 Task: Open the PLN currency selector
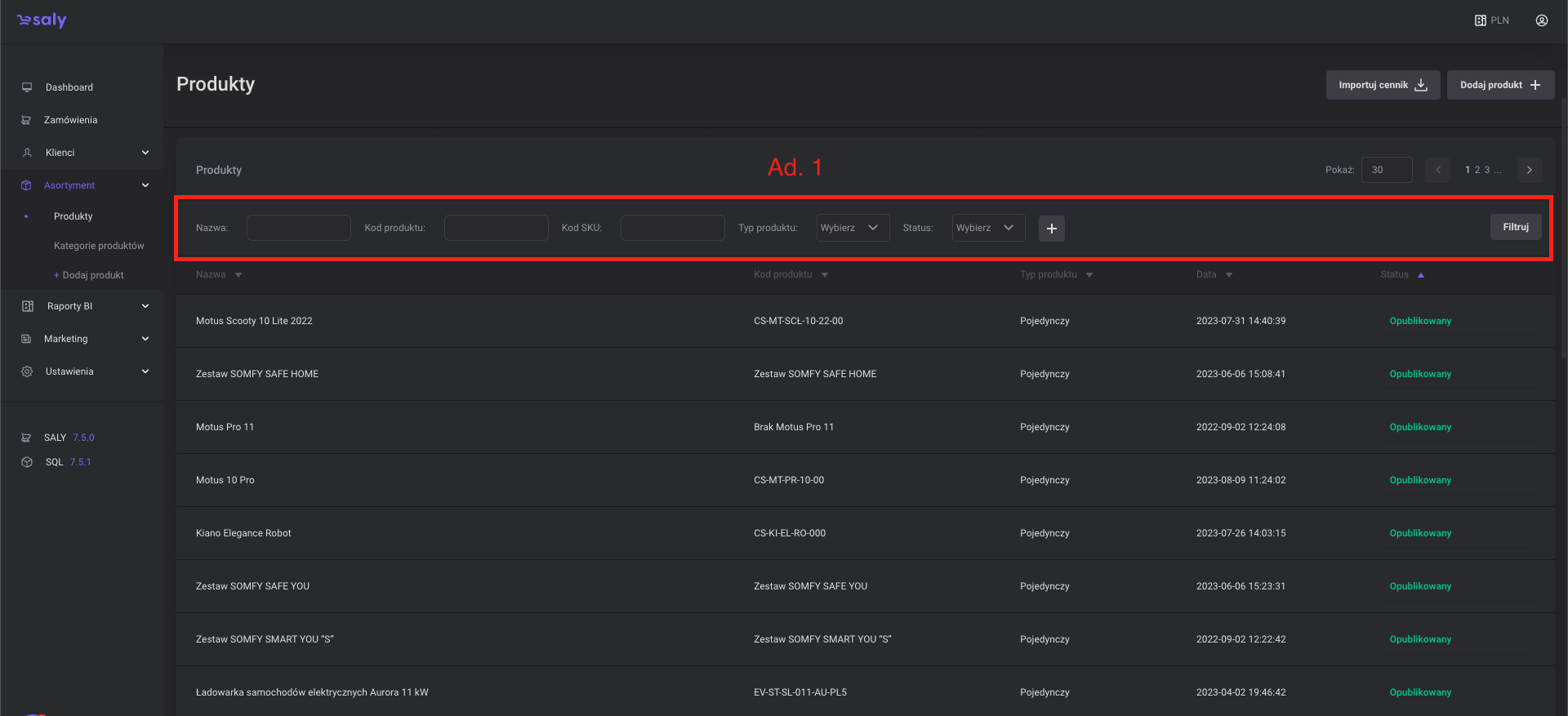(x=1491, y=20)
